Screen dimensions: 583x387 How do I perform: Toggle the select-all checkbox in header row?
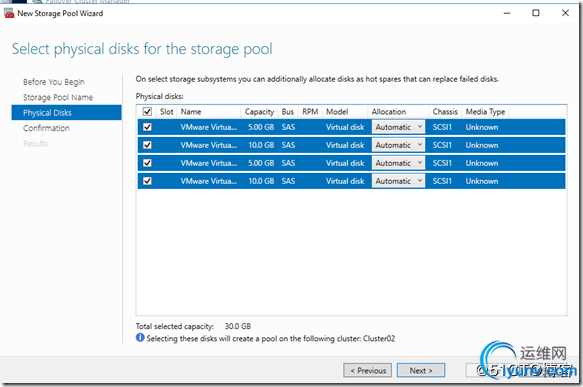147,112
